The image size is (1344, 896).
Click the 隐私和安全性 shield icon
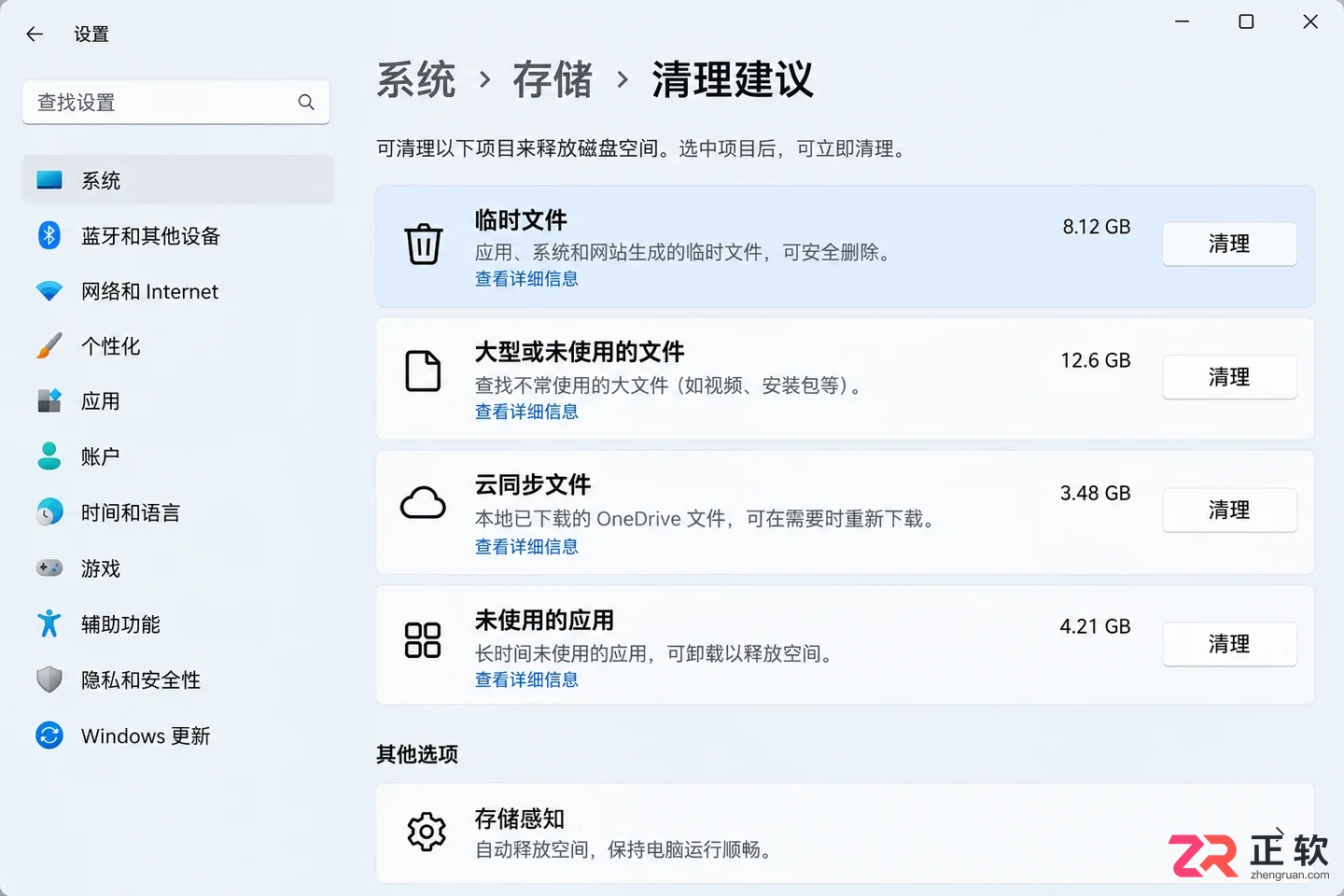click(x=49, y=679)
